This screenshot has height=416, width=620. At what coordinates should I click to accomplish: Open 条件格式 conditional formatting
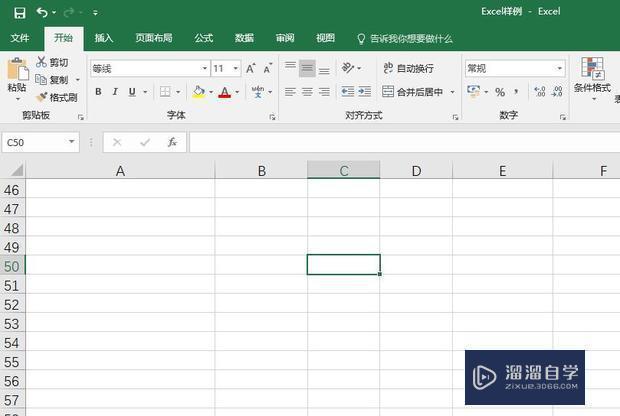click(592, 78)
